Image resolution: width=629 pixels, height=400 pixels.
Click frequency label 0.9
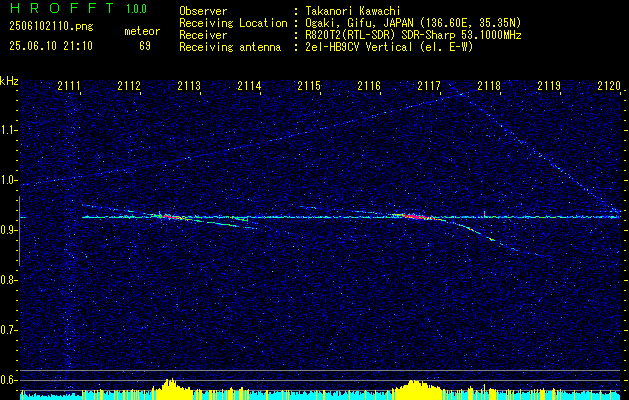pos(8,230)
